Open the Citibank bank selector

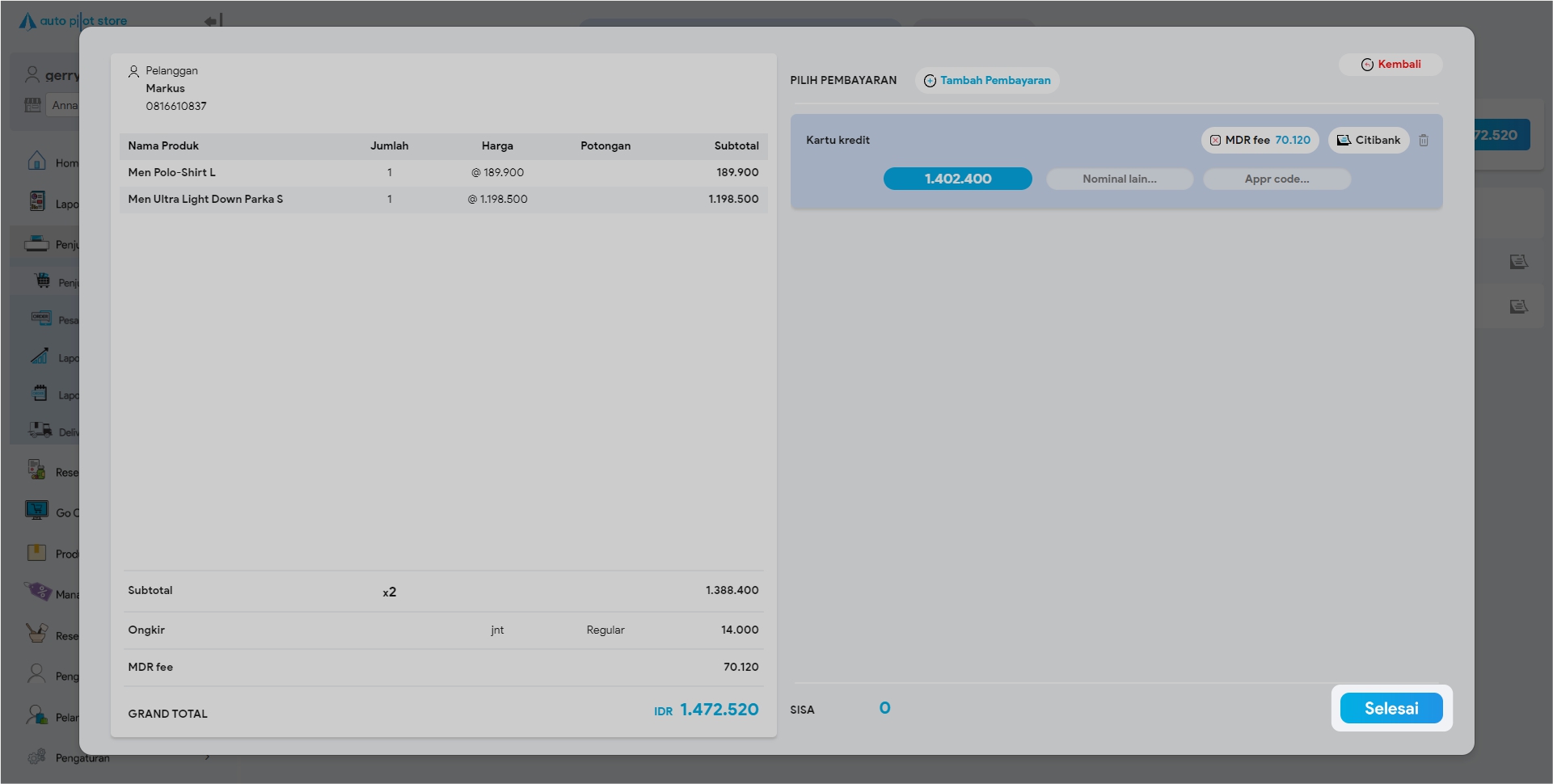(1368, 141)
